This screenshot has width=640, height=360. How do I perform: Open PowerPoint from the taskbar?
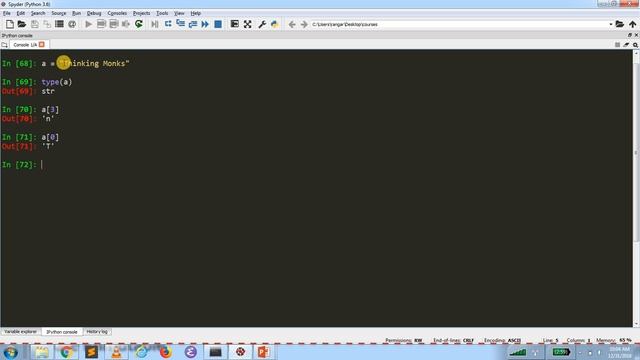(264, 352)
